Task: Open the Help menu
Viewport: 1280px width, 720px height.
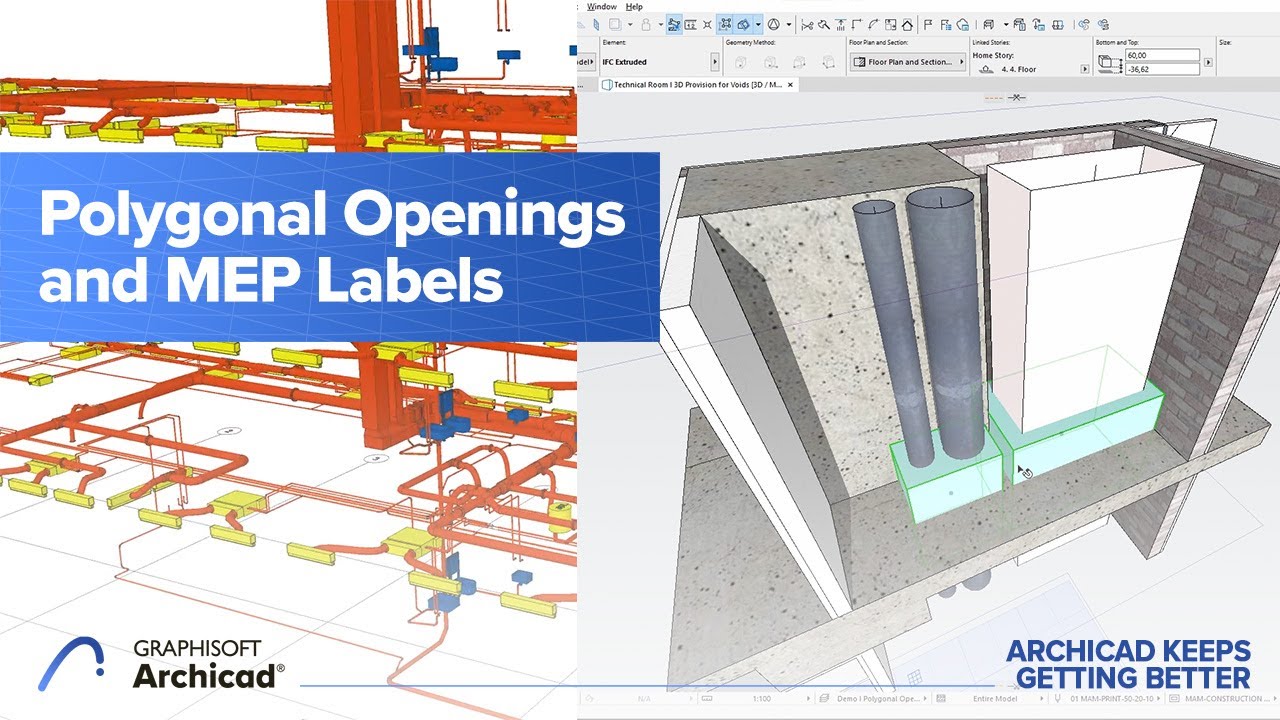Action: (x=634, y=6)
